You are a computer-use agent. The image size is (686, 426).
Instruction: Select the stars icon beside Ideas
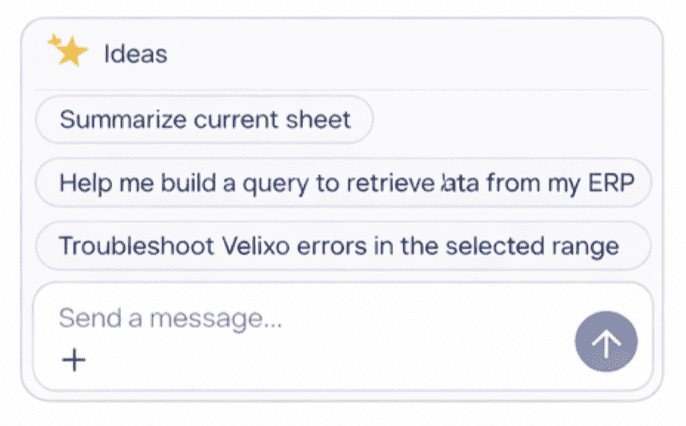coord(68,51)
